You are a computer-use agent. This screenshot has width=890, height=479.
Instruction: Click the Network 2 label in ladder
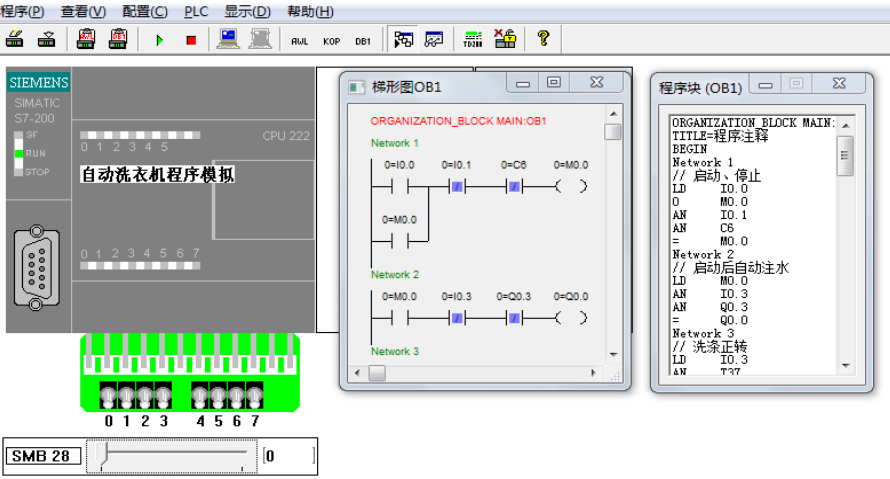(x=394, y=275)
